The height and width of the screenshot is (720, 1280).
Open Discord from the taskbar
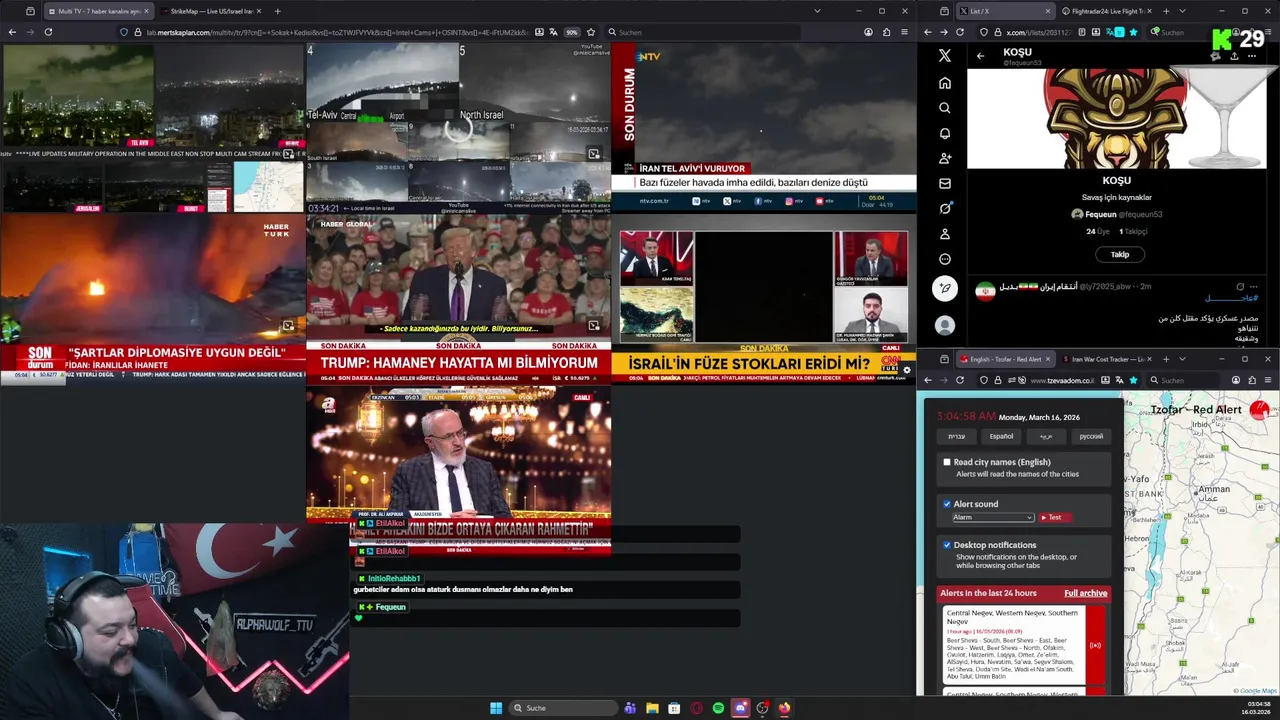740,708
